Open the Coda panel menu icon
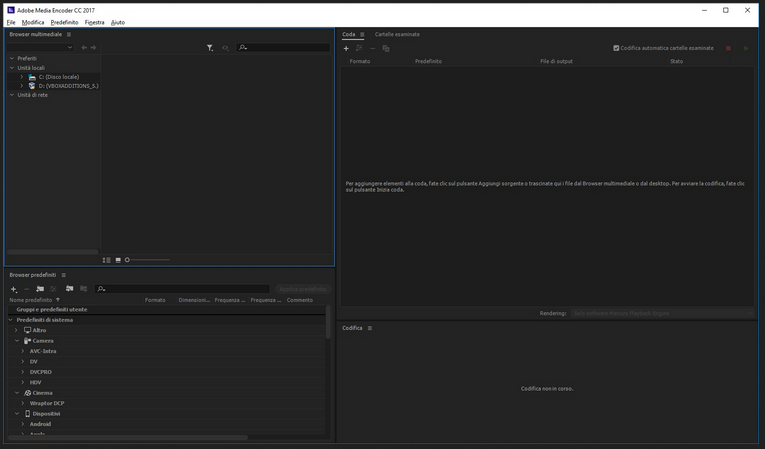 362,35
